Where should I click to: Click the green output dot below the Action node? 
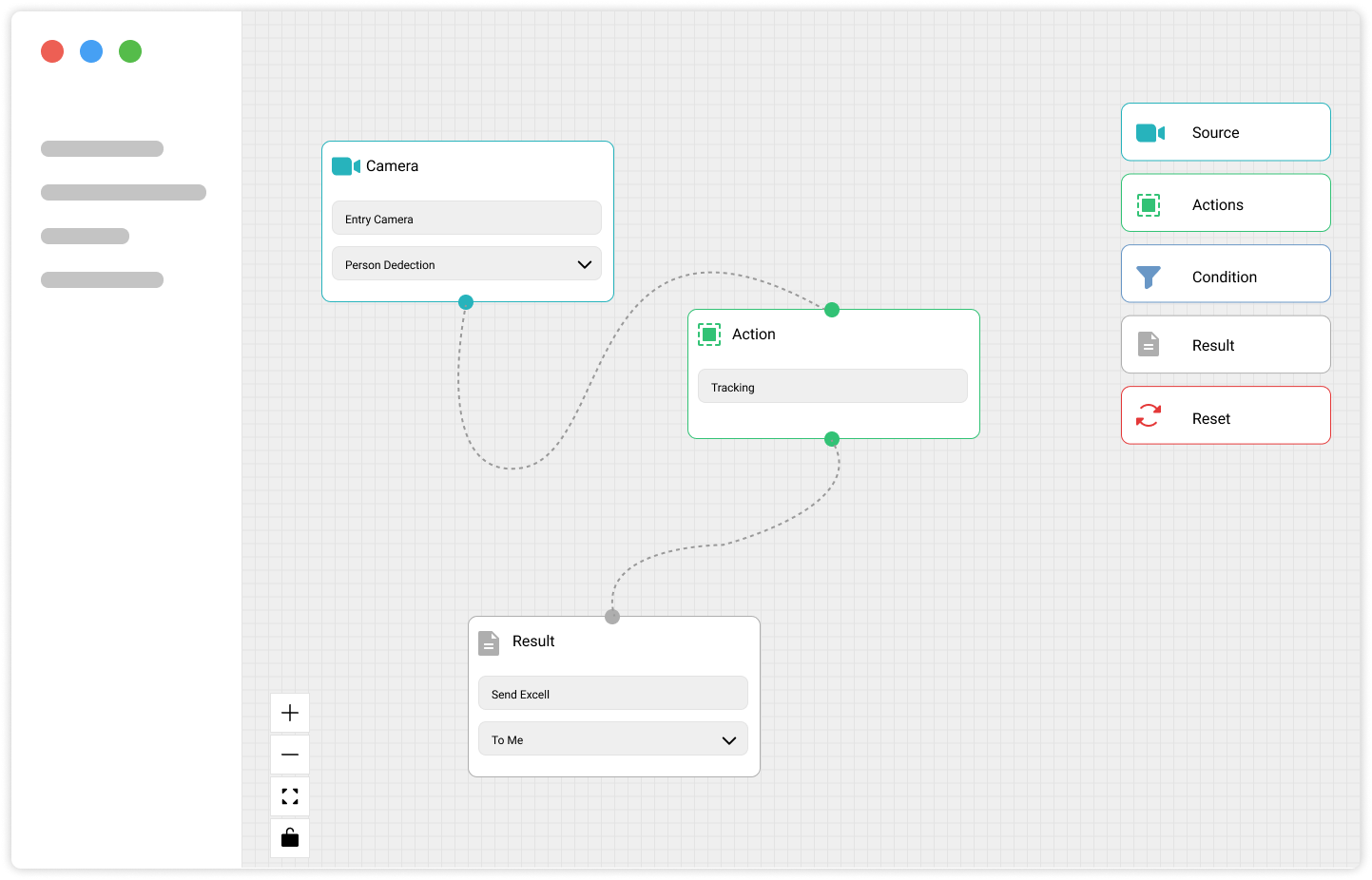832,439
